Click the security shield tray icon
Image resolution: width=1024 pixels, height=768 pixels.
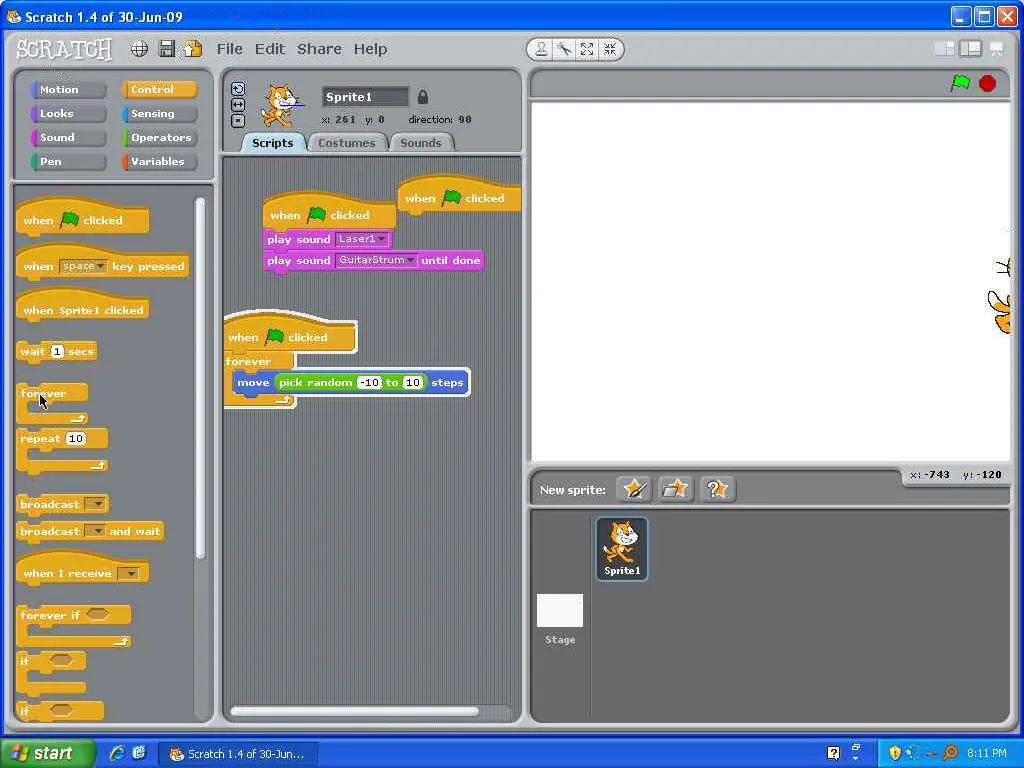coord(895,753)
